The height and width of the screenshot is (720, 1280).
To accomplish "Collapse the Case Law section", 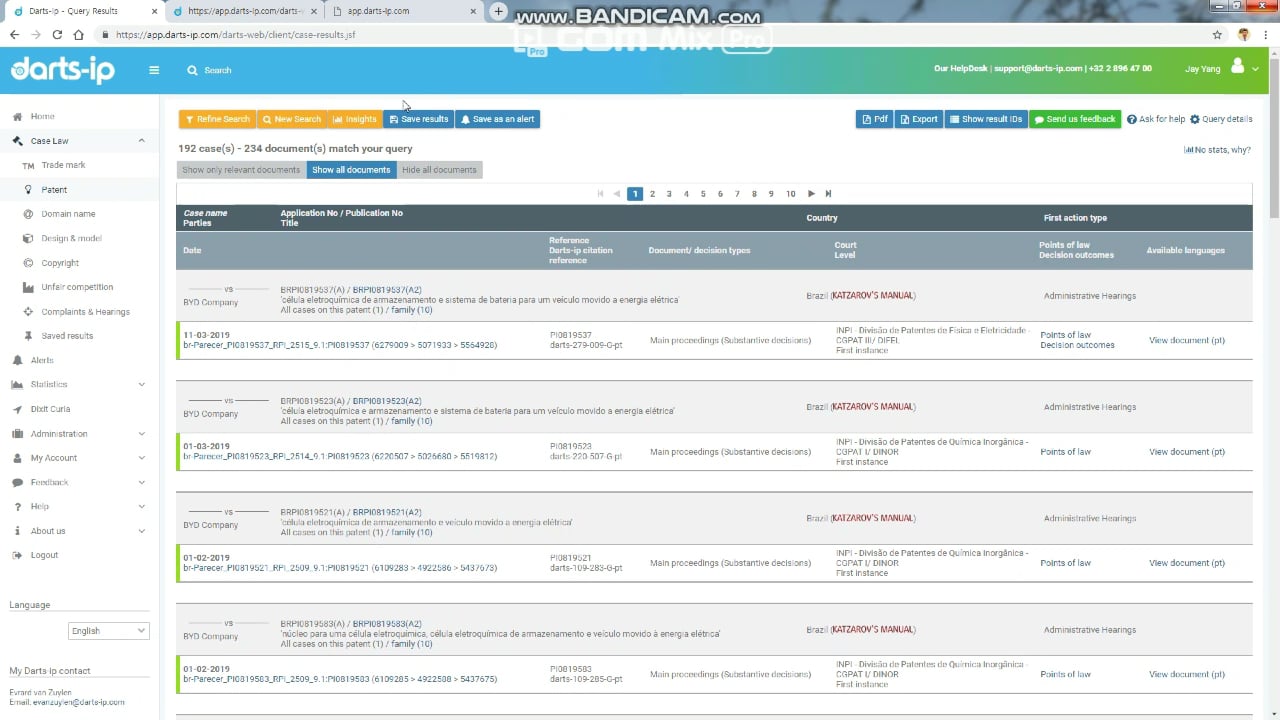I will (141, 141).
